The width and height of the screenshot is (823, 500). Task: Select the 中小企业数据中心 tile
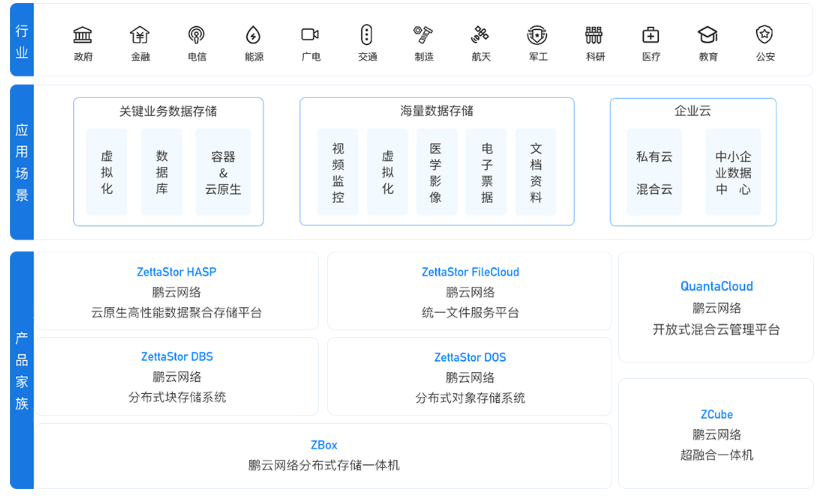733,172
